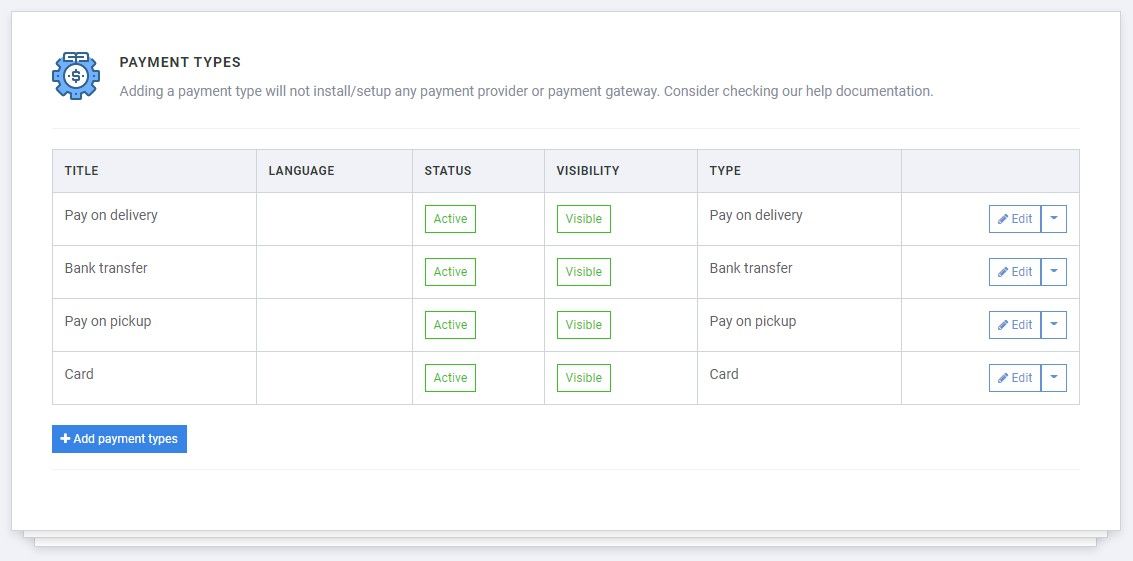Toggle Active status of Pay on pickup
1133x561 pixels.
(450, 325)
